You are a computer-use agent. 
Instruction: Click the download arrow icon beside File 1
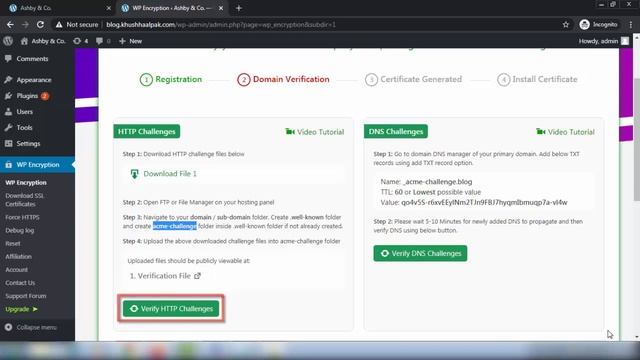[134, 174]
